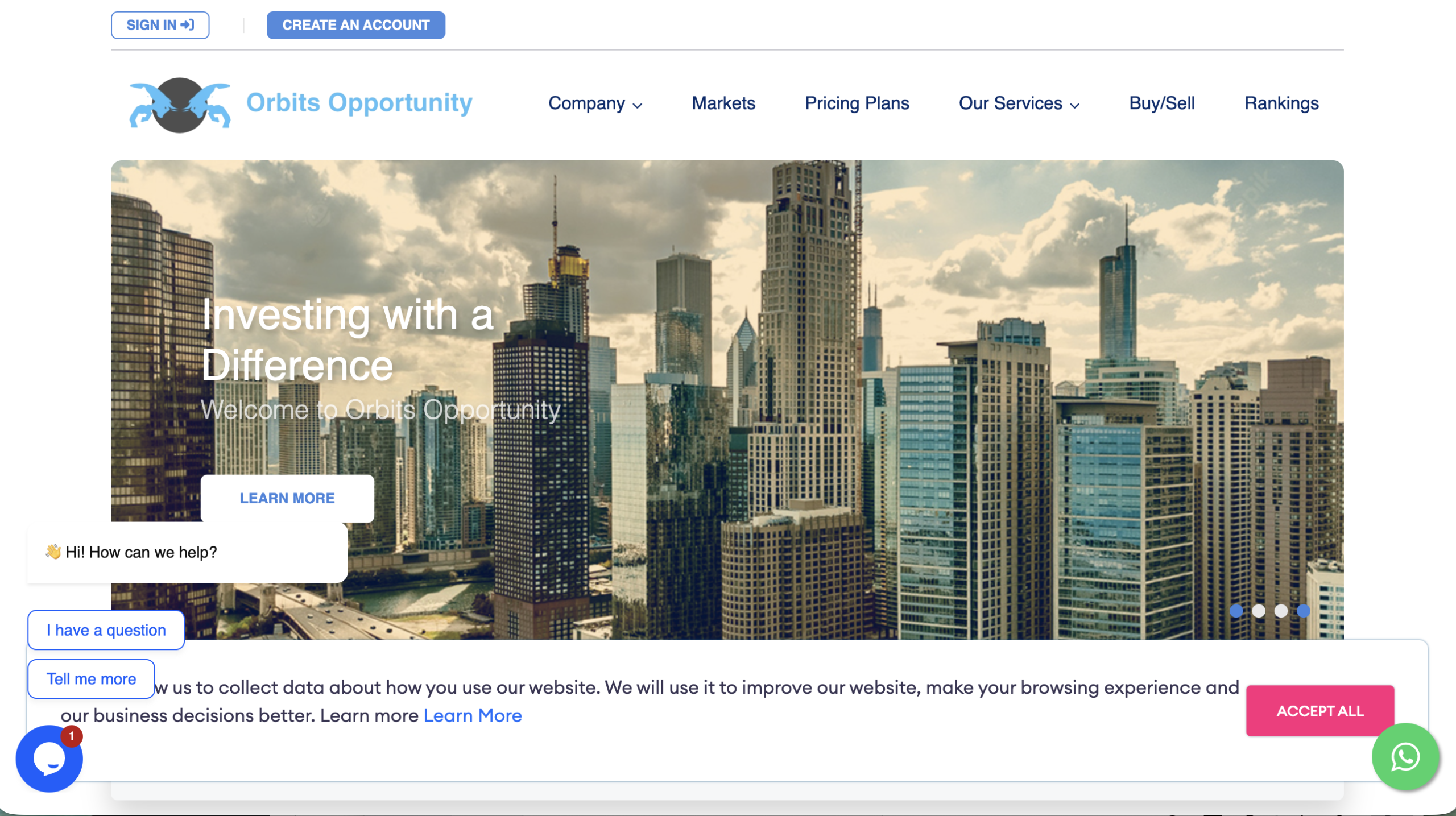Select the second carousel slide dot
This screenshot has height=816, width=1456.
tap(1259, 611)
